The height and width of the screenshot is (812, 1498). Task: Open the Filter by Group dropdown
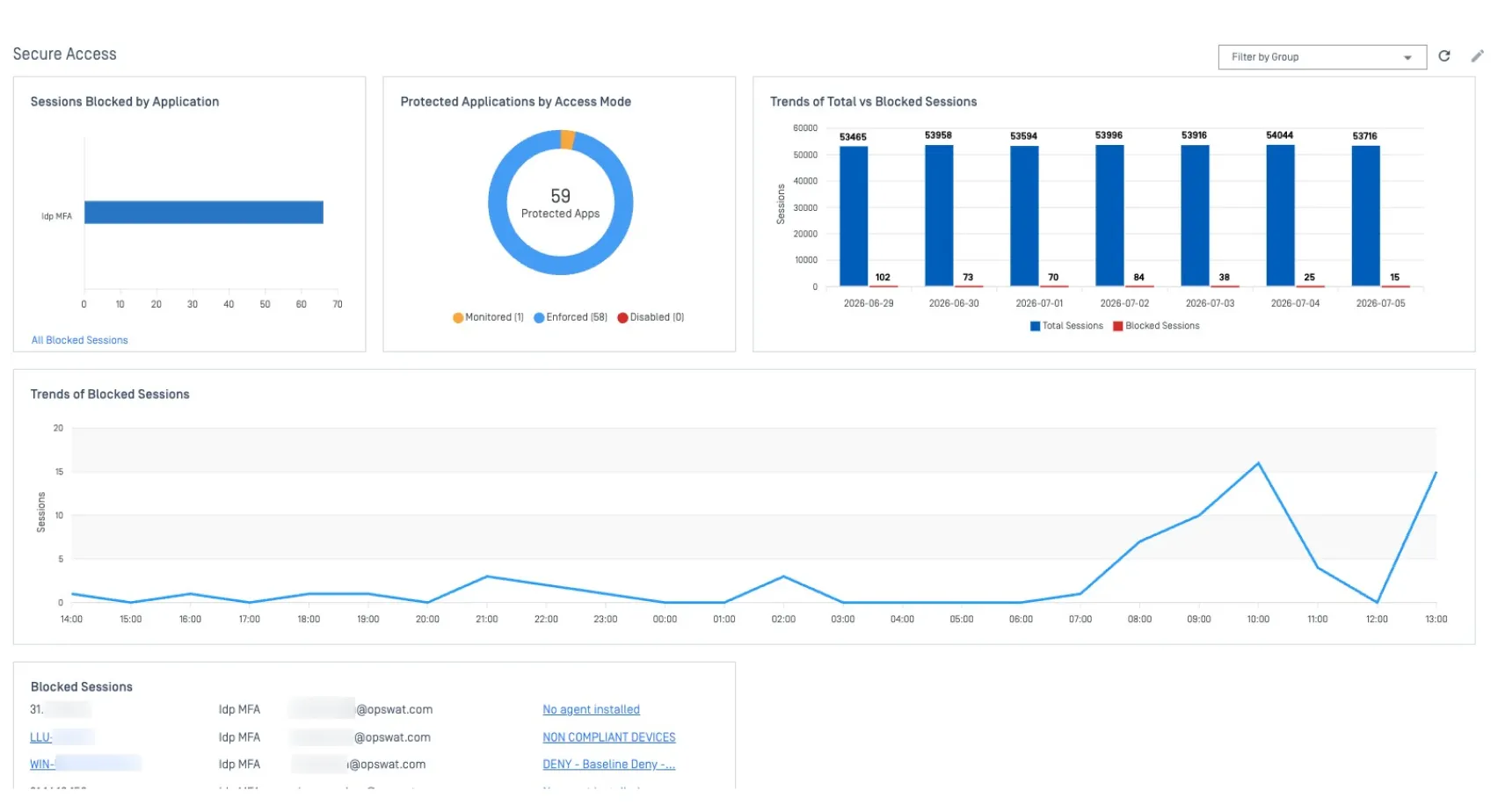1322,57
